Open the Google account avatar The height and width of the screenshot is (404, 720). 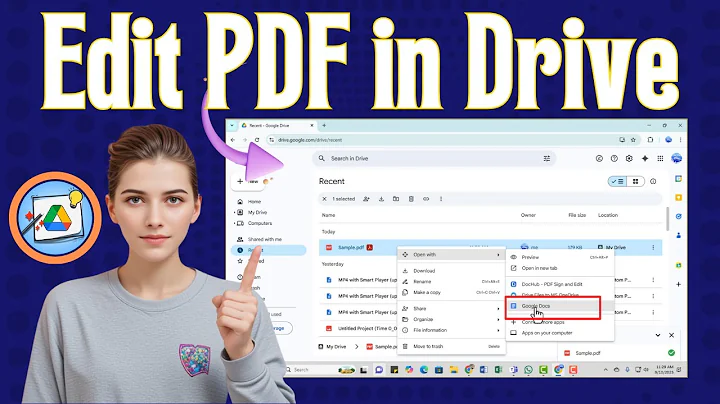[676, 158]
